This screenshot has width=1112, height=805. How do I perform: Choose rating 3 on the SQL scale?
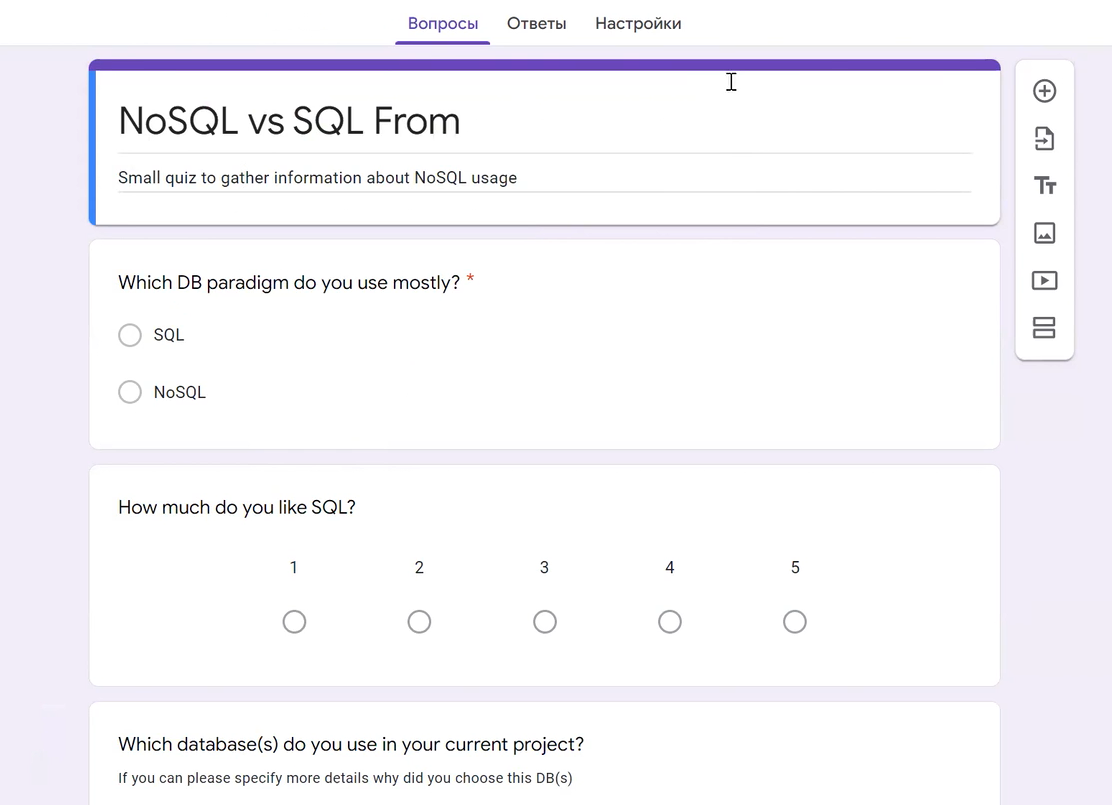tap(544, 621)
